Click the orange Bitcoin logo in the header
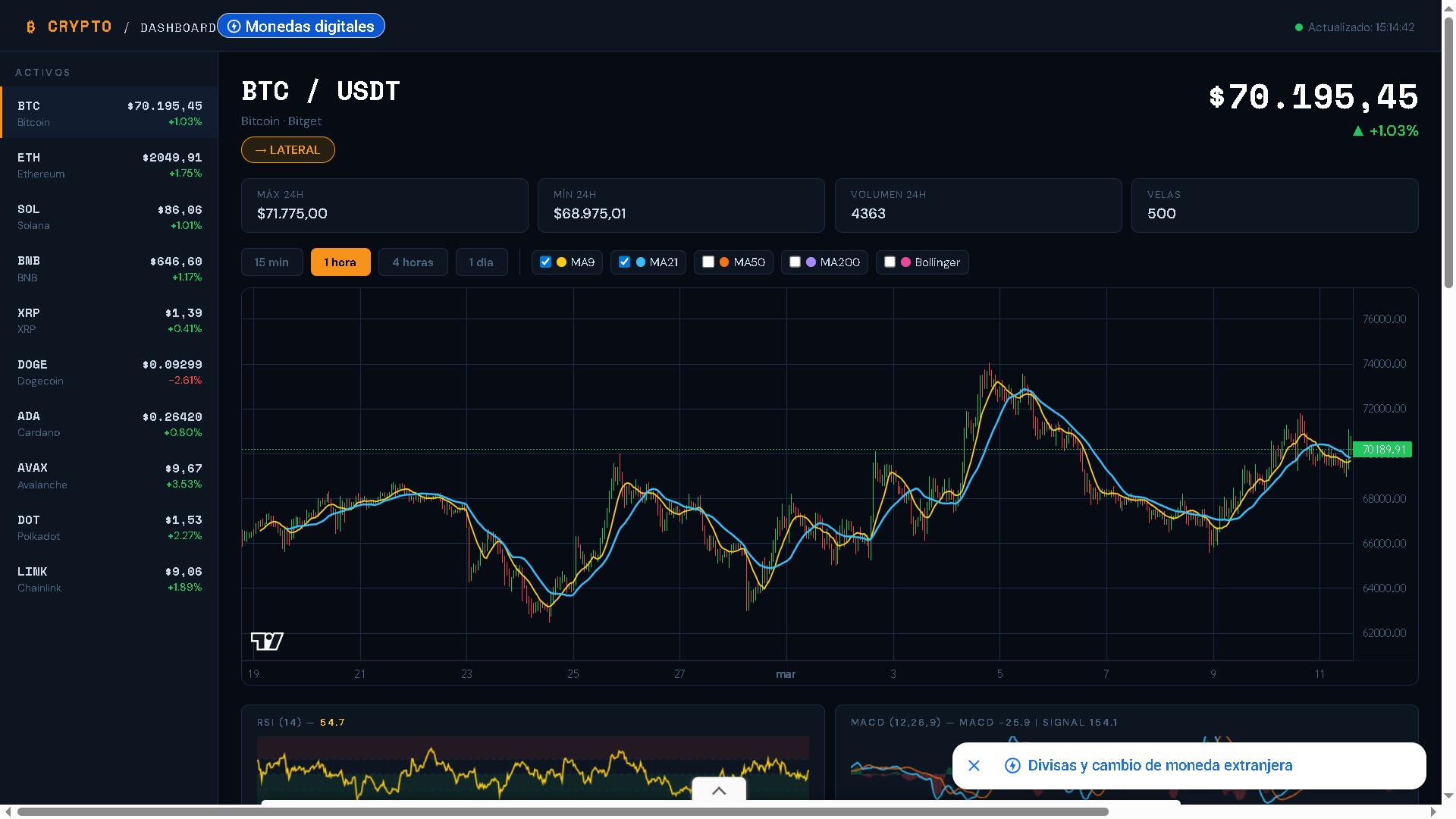 coord(30,27)
